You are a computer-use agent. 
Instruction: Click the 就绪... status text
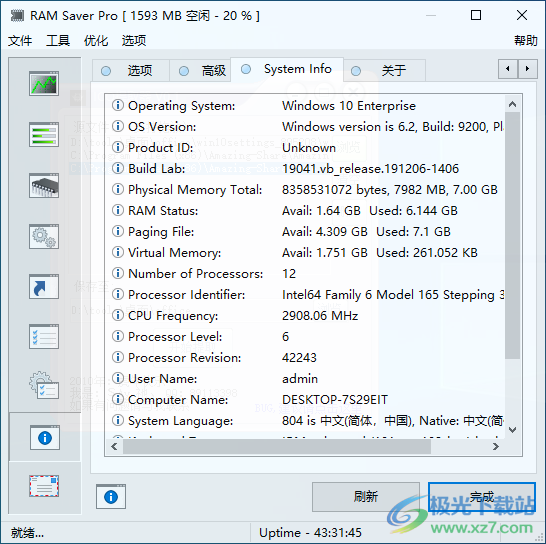tap(27, 533)
